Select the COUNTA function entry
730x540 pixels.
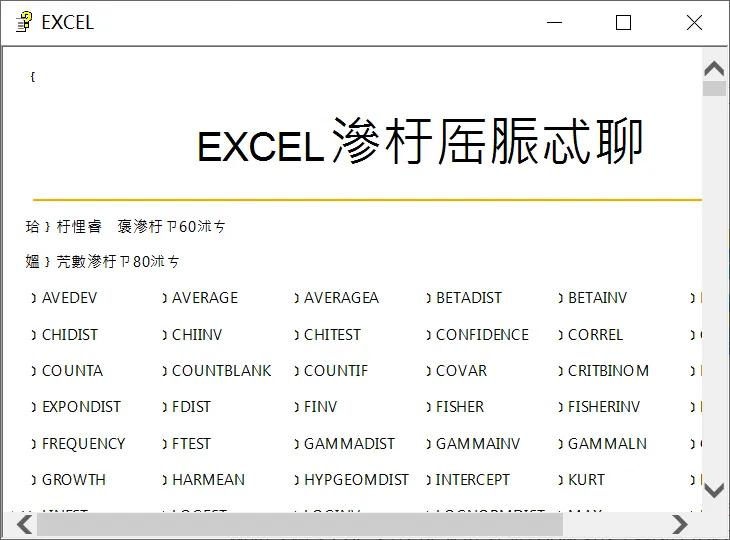72,371
